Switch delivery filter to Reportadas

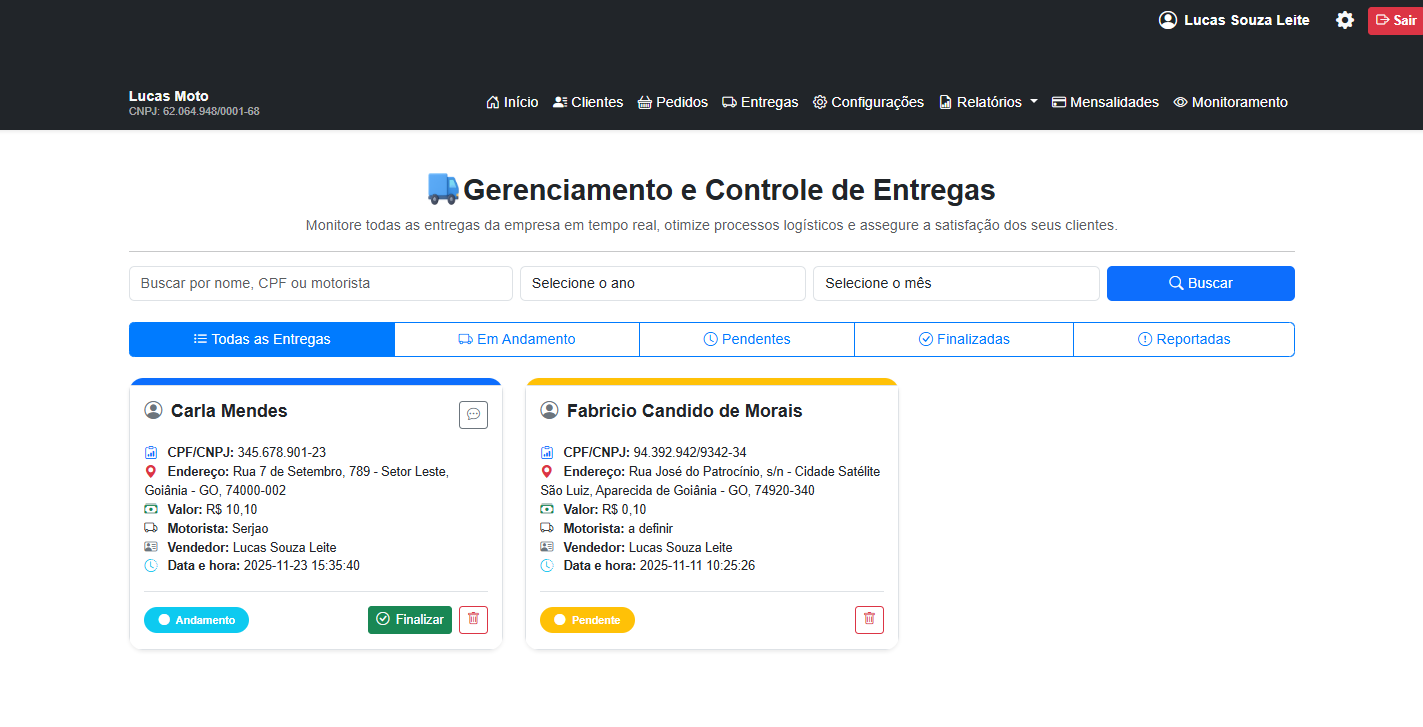coord(1184,339)
